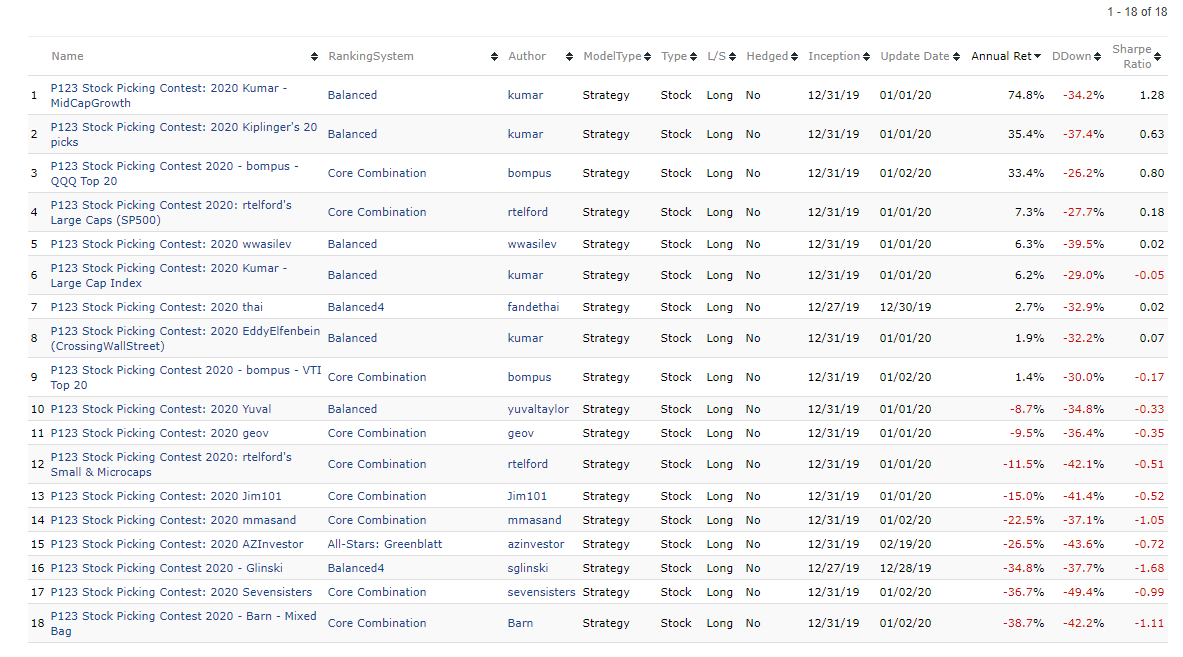
Task: Open author sevensisters profile
Action: coord(541,593)
